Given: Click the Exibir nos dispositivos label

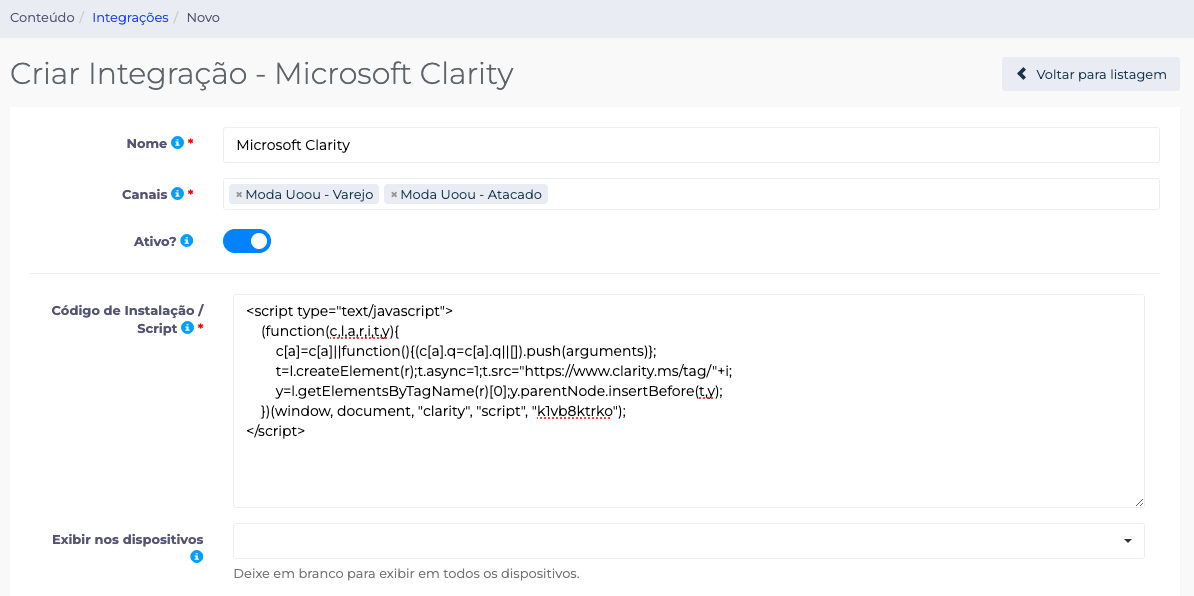Looking at the screenshot, I should (128, 539).
